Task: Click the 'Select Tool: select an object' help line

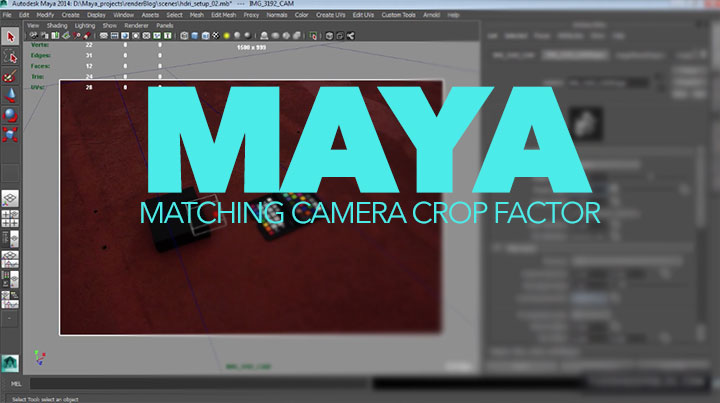Action: (45, 399)
